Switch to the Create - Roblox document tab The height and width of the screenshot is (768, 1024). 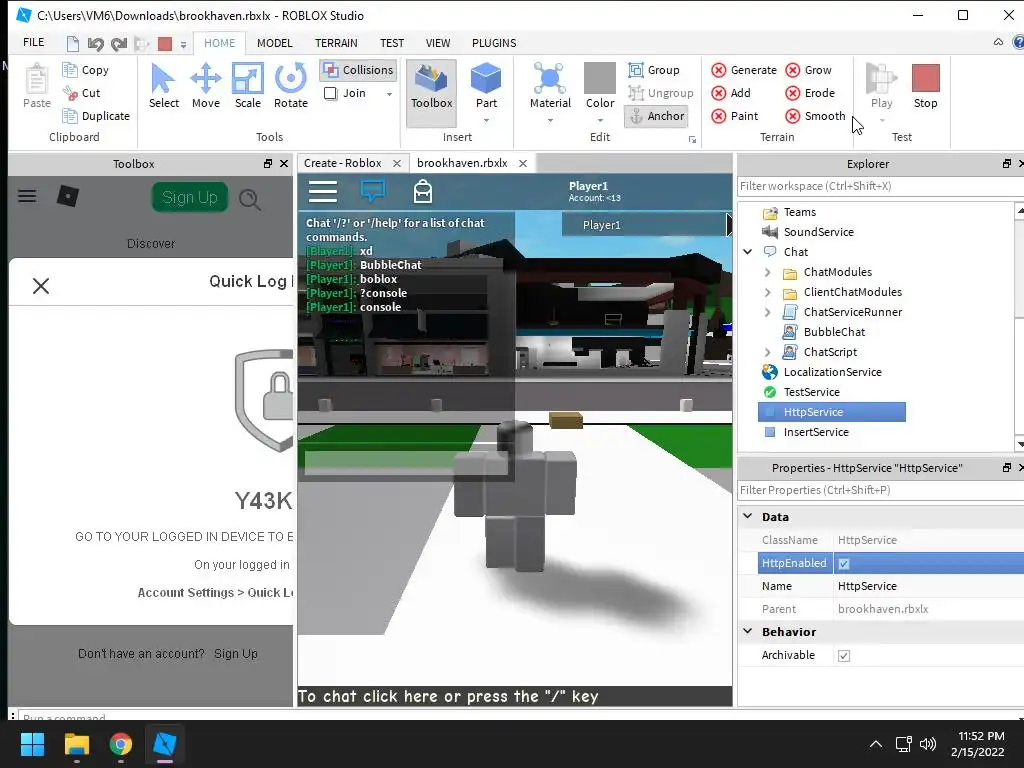point(343,163)
